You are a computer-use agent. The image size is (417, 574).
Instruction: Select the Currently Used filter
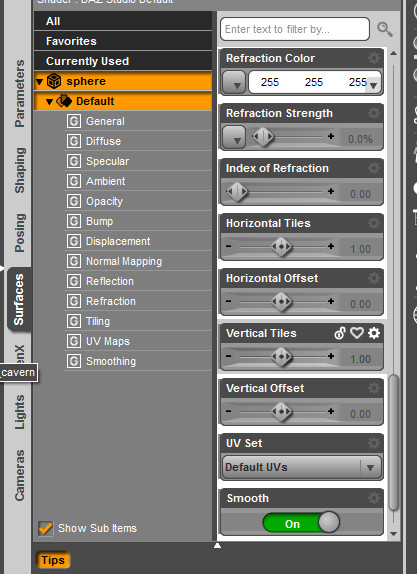123,61
